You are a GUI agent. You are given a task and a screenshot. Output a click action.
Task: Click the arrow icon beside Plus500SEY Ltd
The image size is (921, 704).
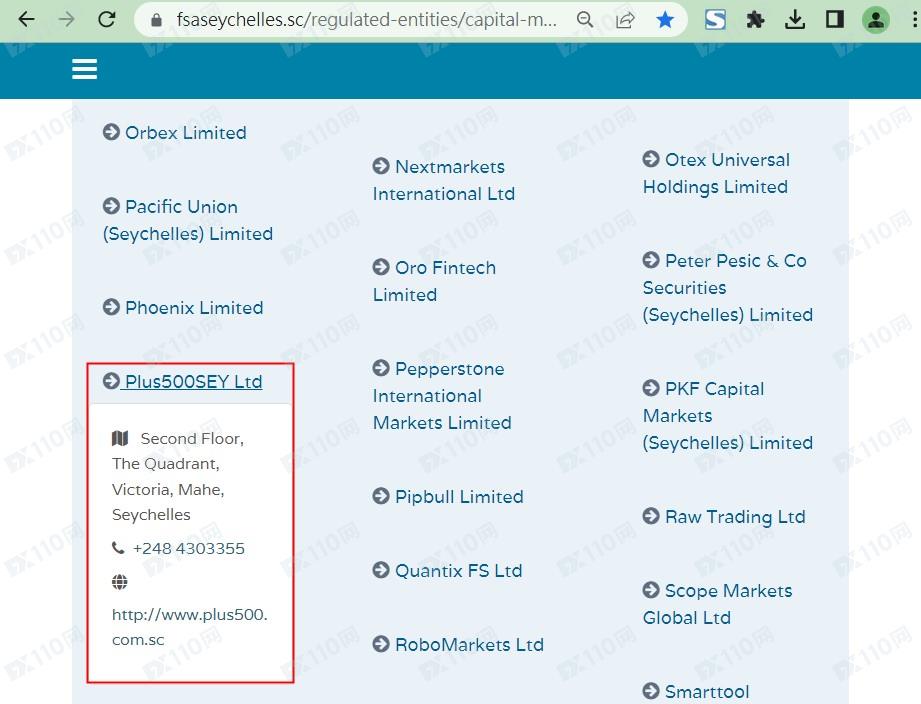pyautogui.click(x=111, y=381)
